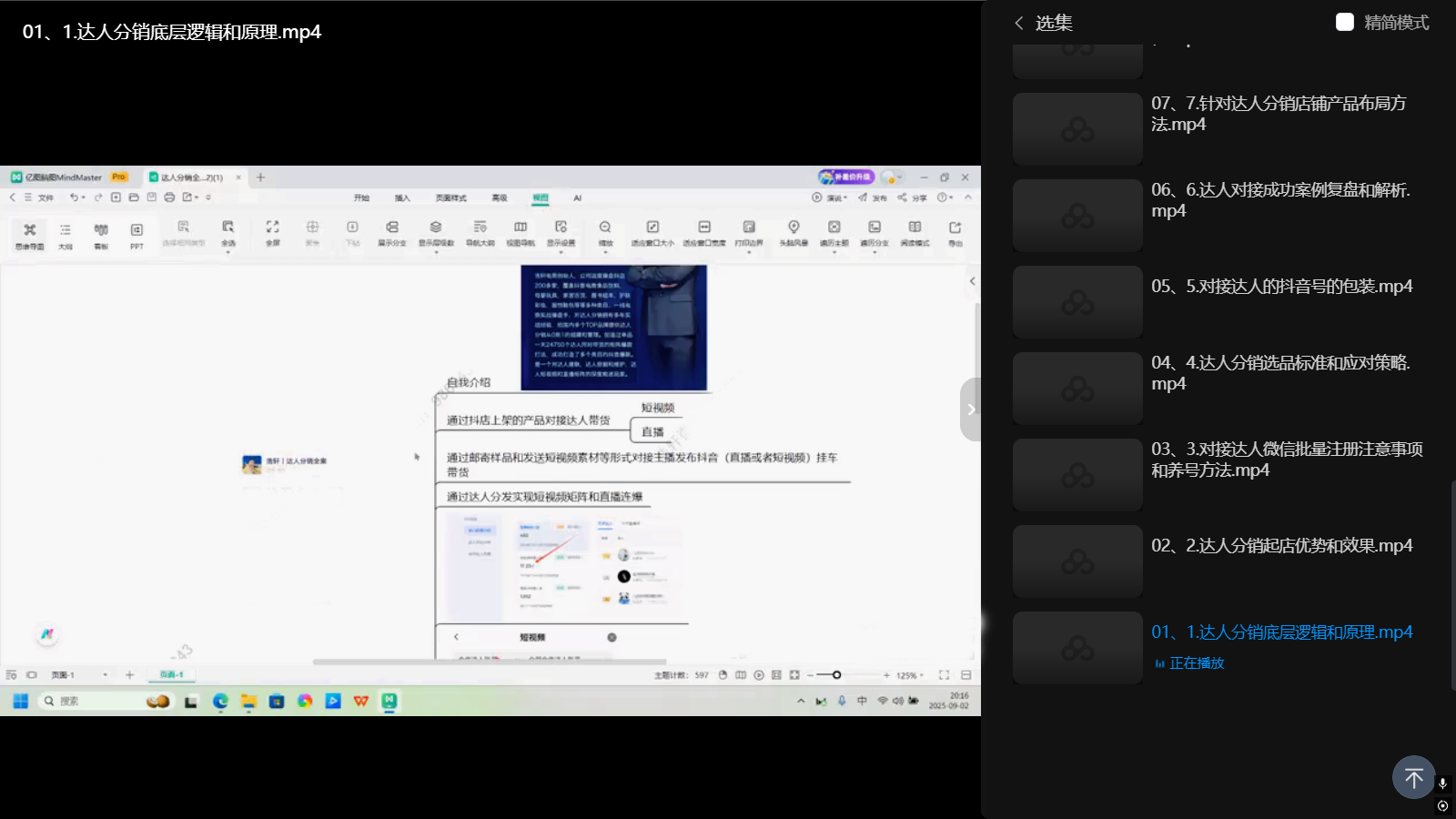1456x819 pixels.
Task: Open the 125% zoom level dropdown
Action: pos(910,675)
